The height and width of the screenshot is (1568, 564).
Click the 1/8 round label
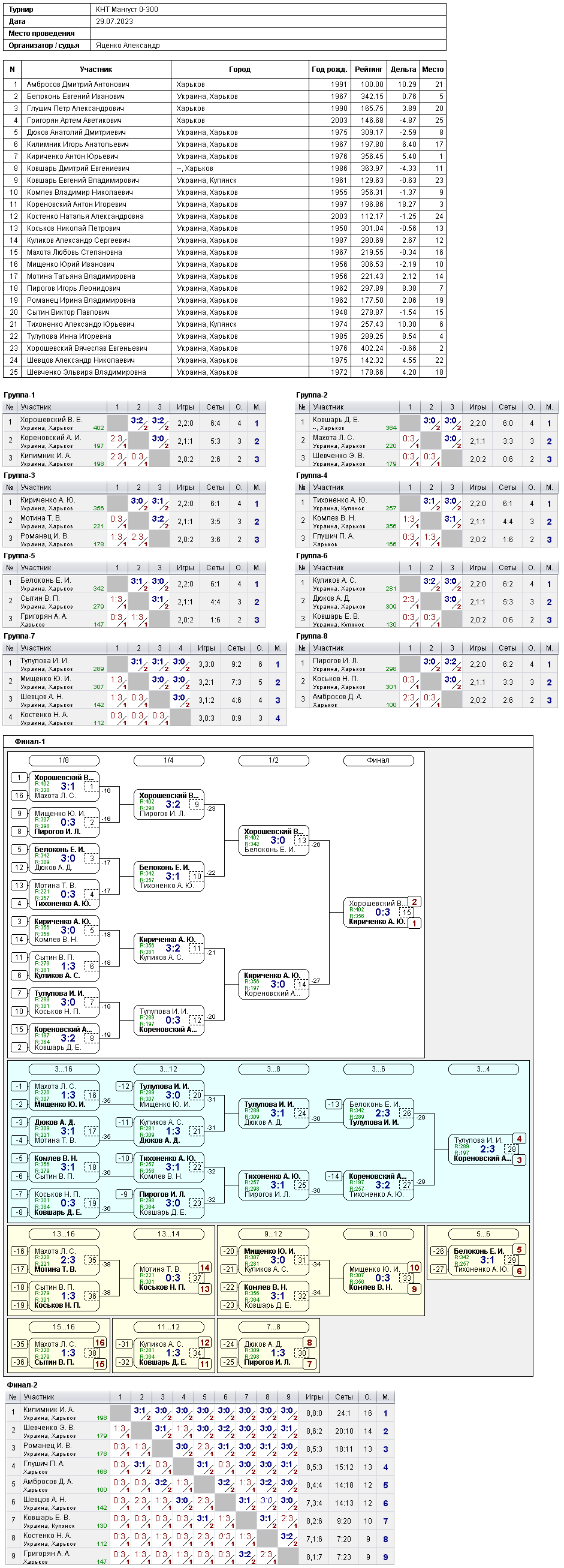tap(64, 760)
